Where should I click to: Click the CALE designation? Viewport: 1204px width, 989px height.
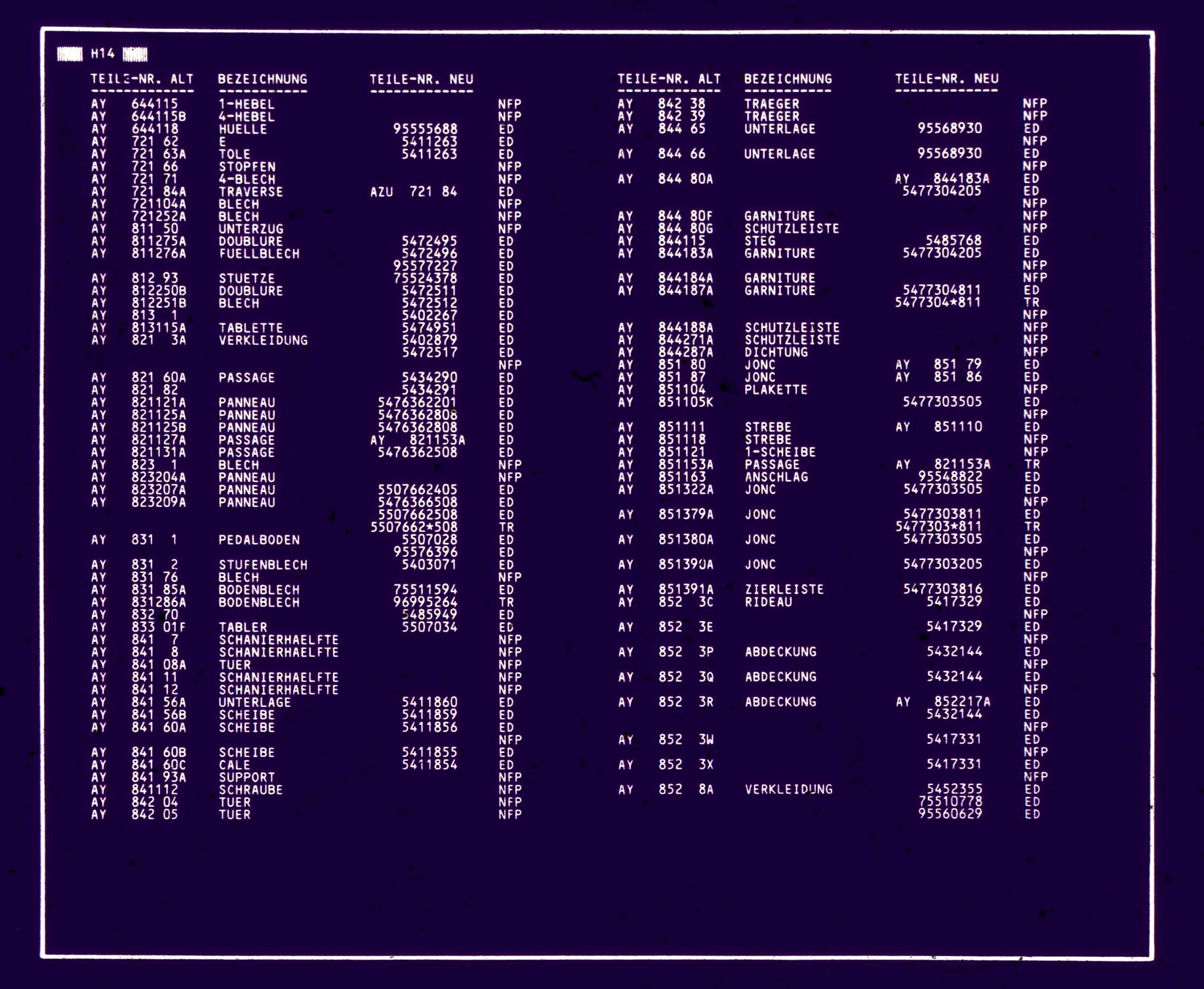click(x=235, y=765)
